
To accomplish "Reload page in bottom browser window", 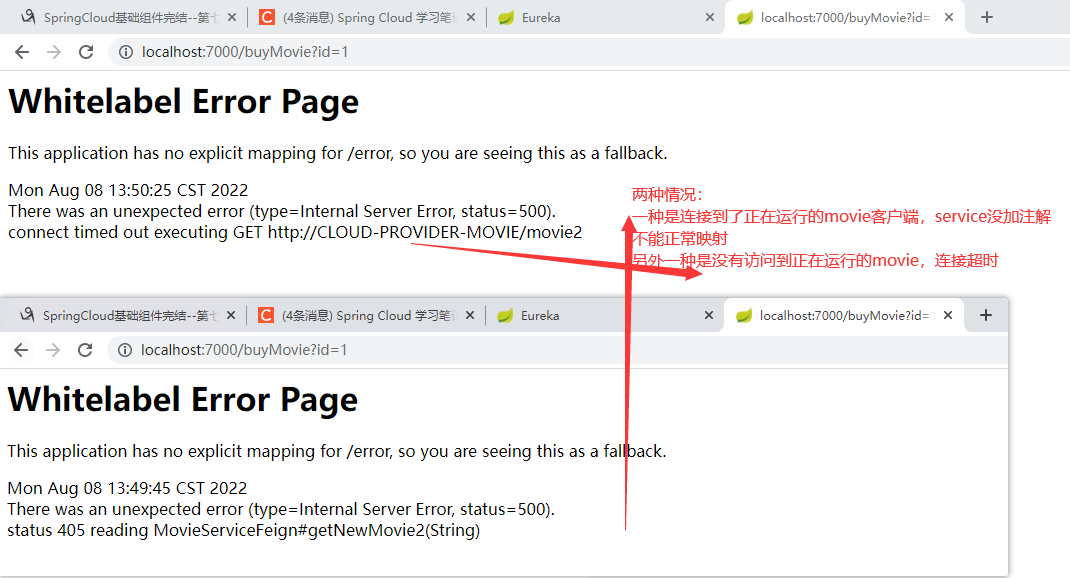I will pos(85,350).
